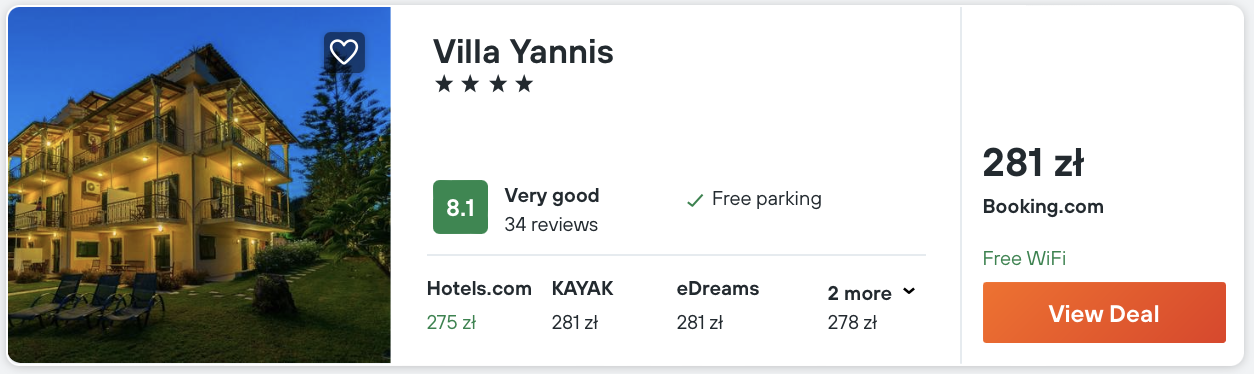The image size is (1254, 374).
Task: Click the Free parking checkmark icon
Action: 695,200
